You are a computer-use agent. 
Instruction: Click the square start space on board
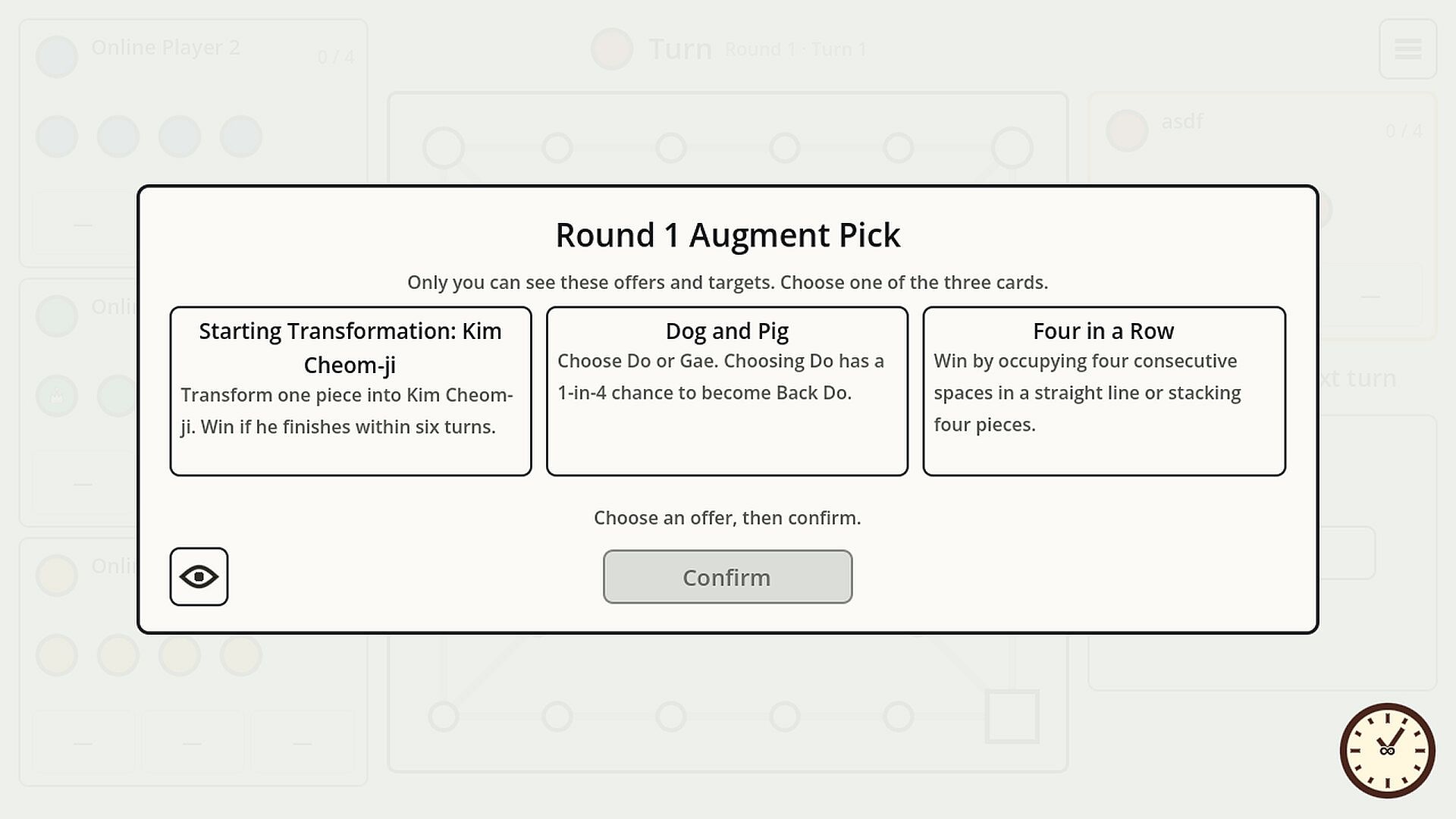[x=1012, y=717]
